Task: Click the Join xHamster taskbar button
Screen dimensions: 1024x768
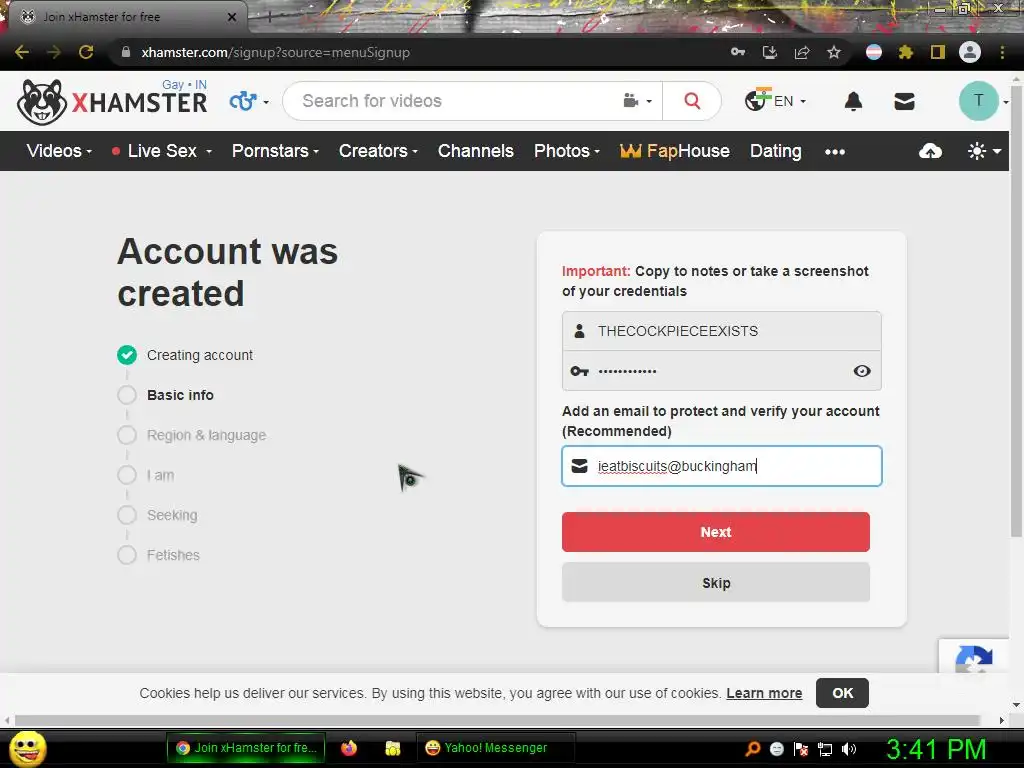Action: [x=246, y=748]
